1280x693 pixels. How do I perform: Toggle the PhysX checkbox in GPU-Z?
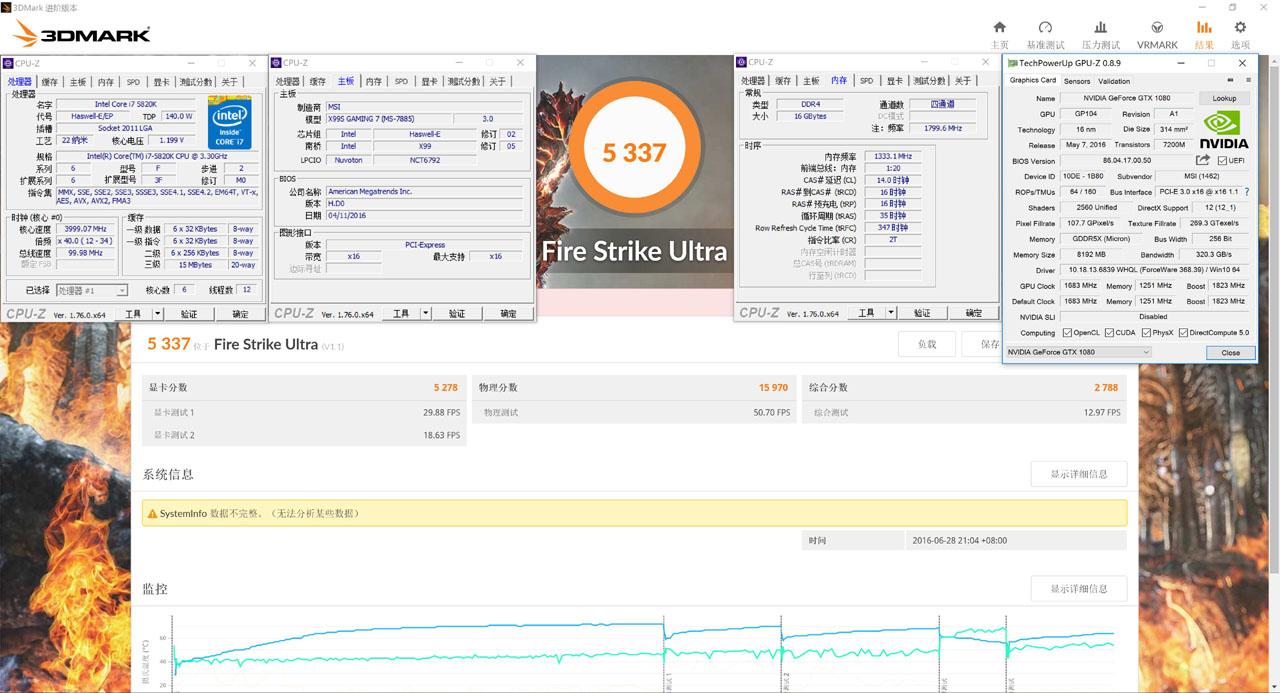point(1147,333)
